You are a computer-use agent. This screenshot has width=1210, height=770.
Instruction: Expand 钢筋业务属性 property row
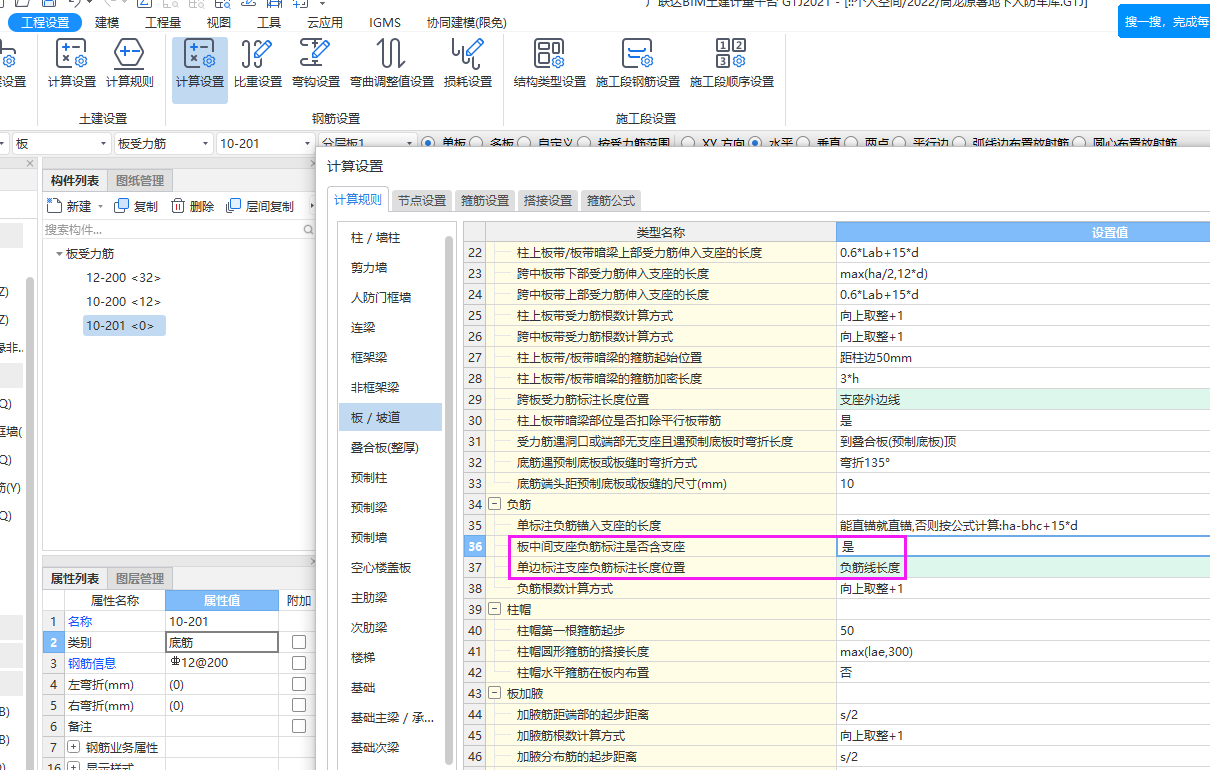(73, 747)
